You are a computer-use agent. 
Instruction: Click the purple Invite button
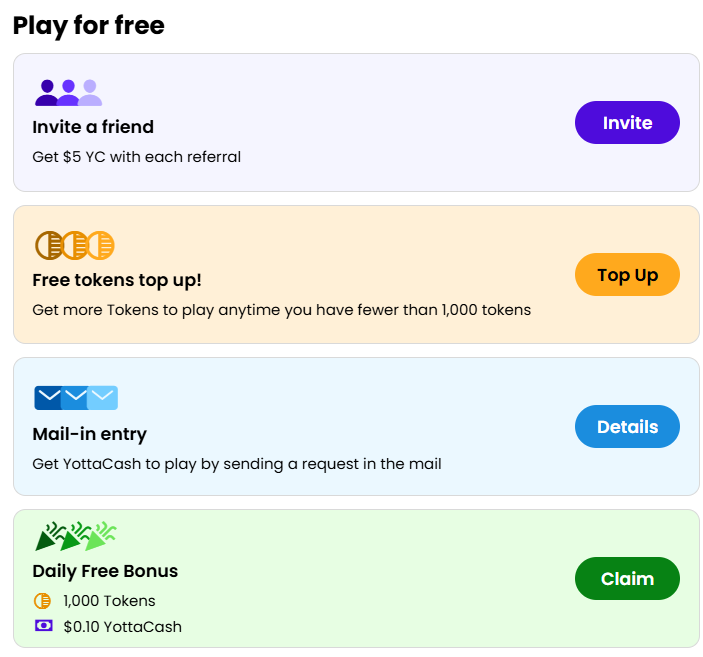click(627, 123)
